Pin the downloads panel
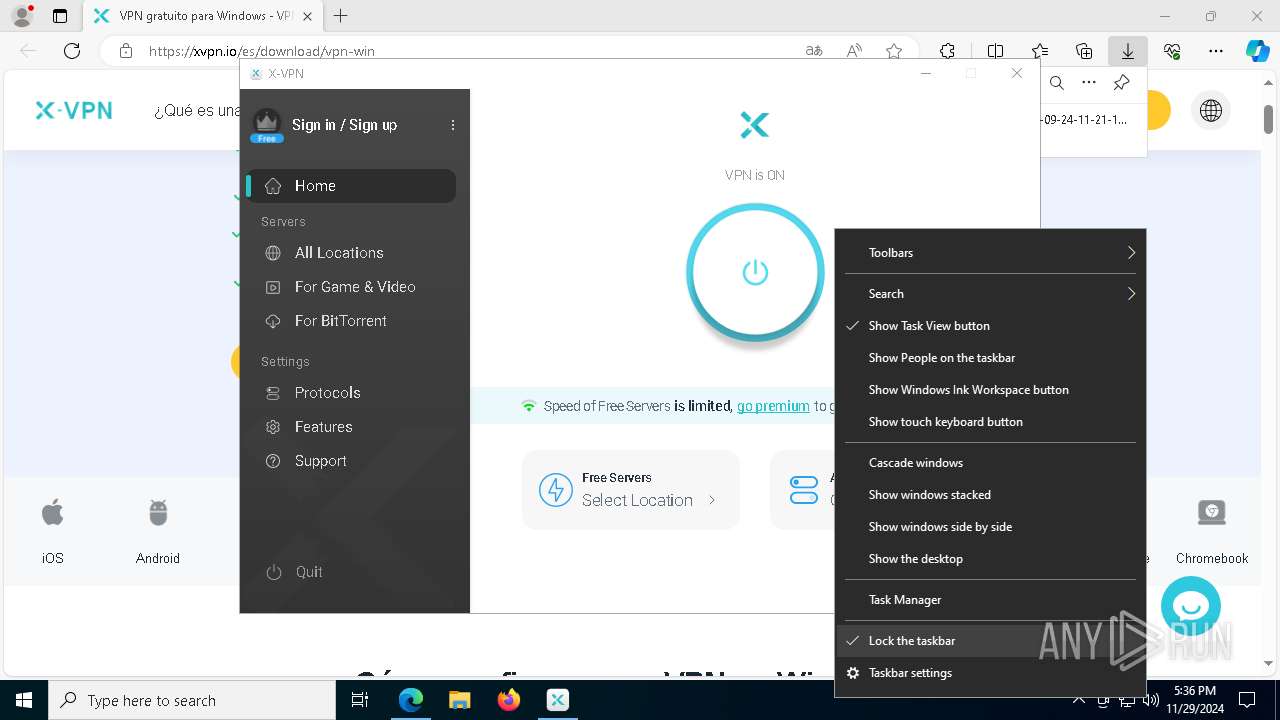Image resolution: width=1280 pixels, height=720 pixels. (1122, 83)
